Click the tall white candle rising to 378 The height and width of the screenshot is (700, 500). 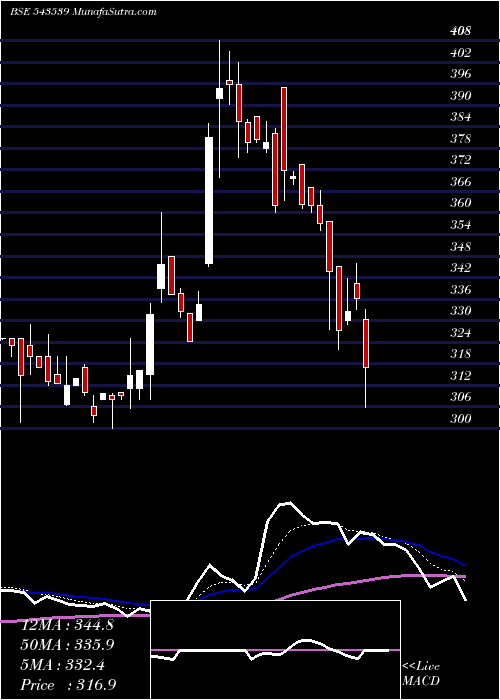tap(209, 200)
